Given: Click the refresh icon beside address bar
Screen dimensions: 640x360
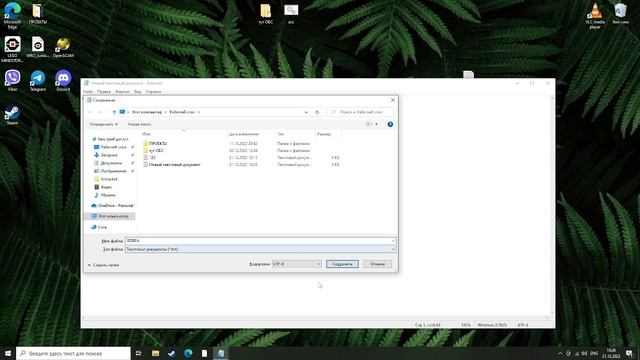Looking at the screenshot, I should (x=317, y=112).
